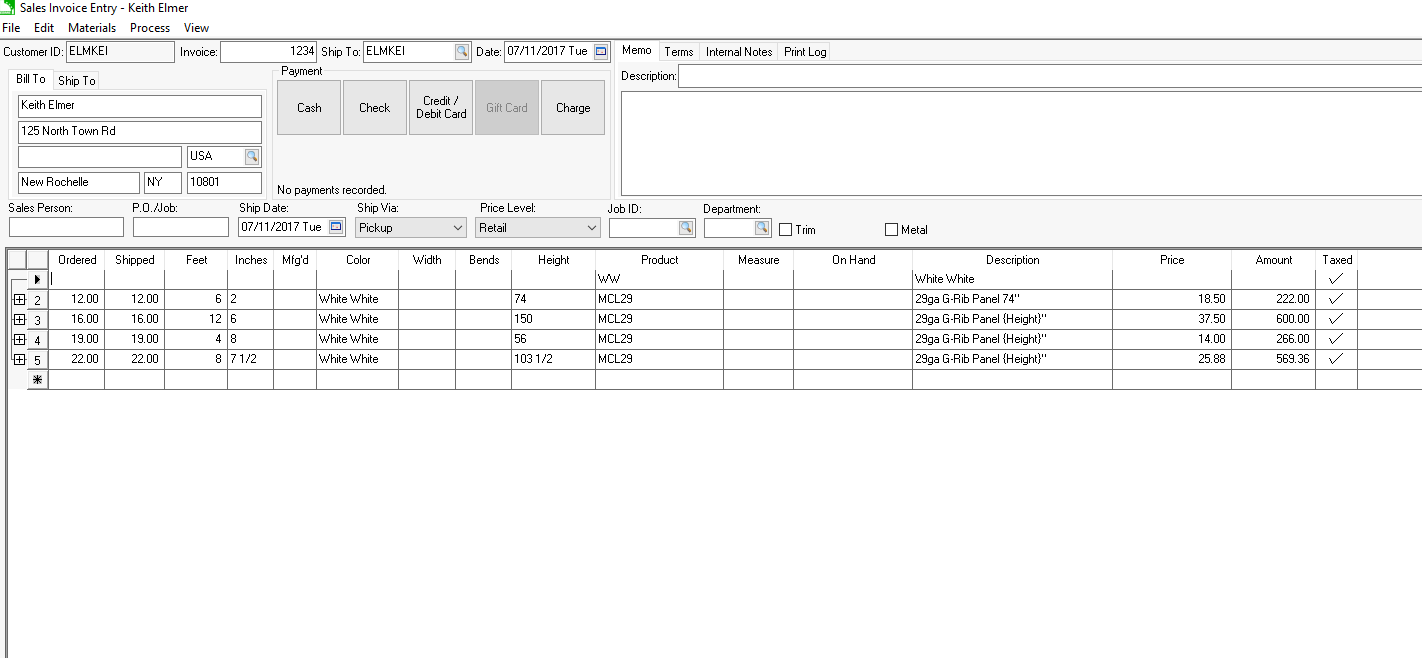This screenshot has width=1422, height=658.
Task: Open the Ship Via dropdown
Action: pos(458,228)
